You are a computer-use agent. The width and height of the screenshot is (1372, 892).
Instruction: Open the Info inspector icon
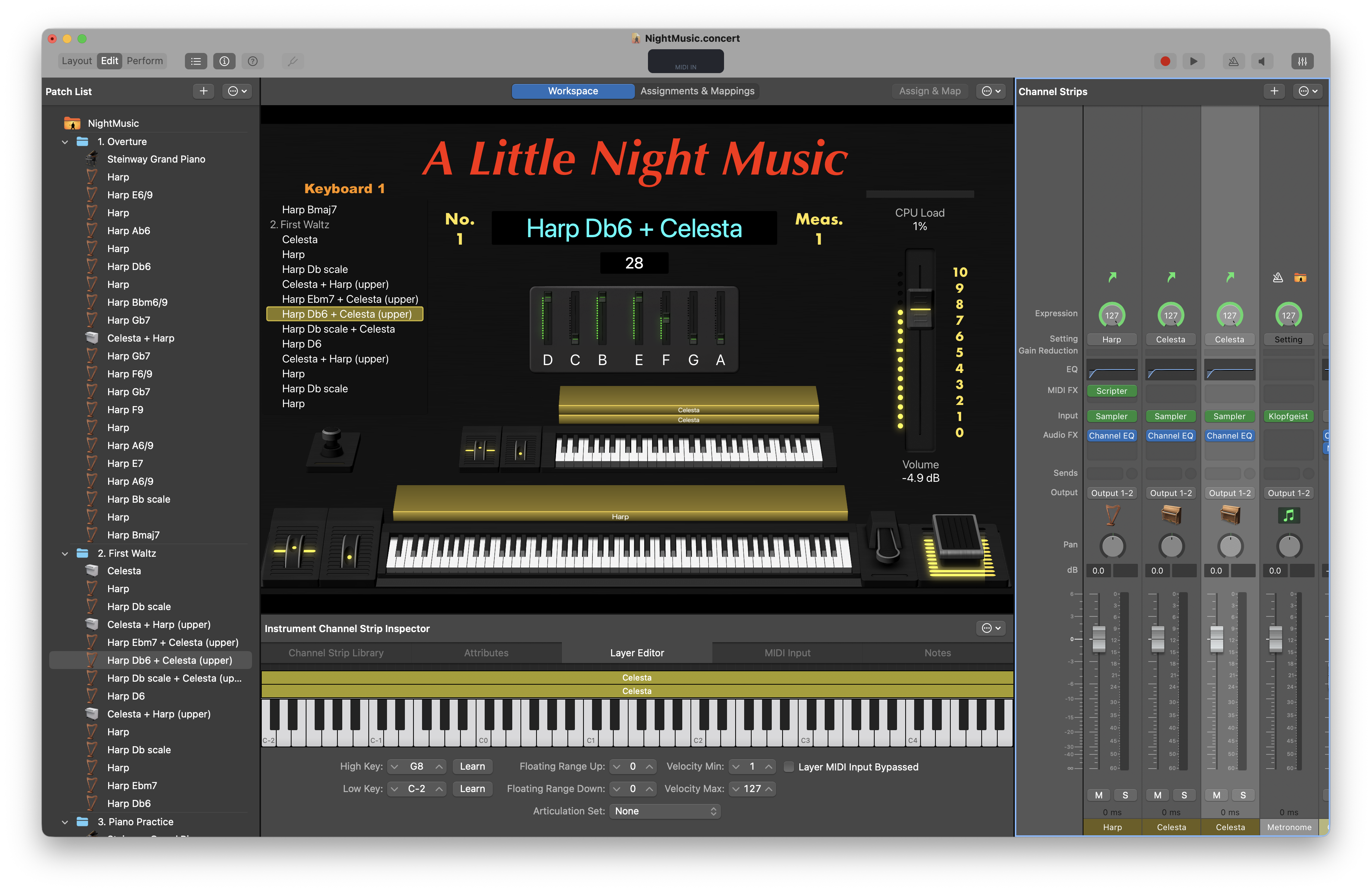224,61
